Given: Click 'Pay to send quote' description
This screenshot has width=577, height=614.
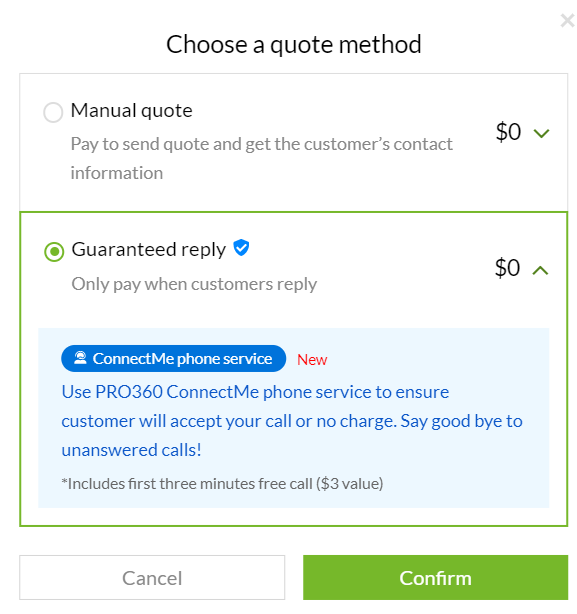Looking at the screenshot, I should coord(261,159).
